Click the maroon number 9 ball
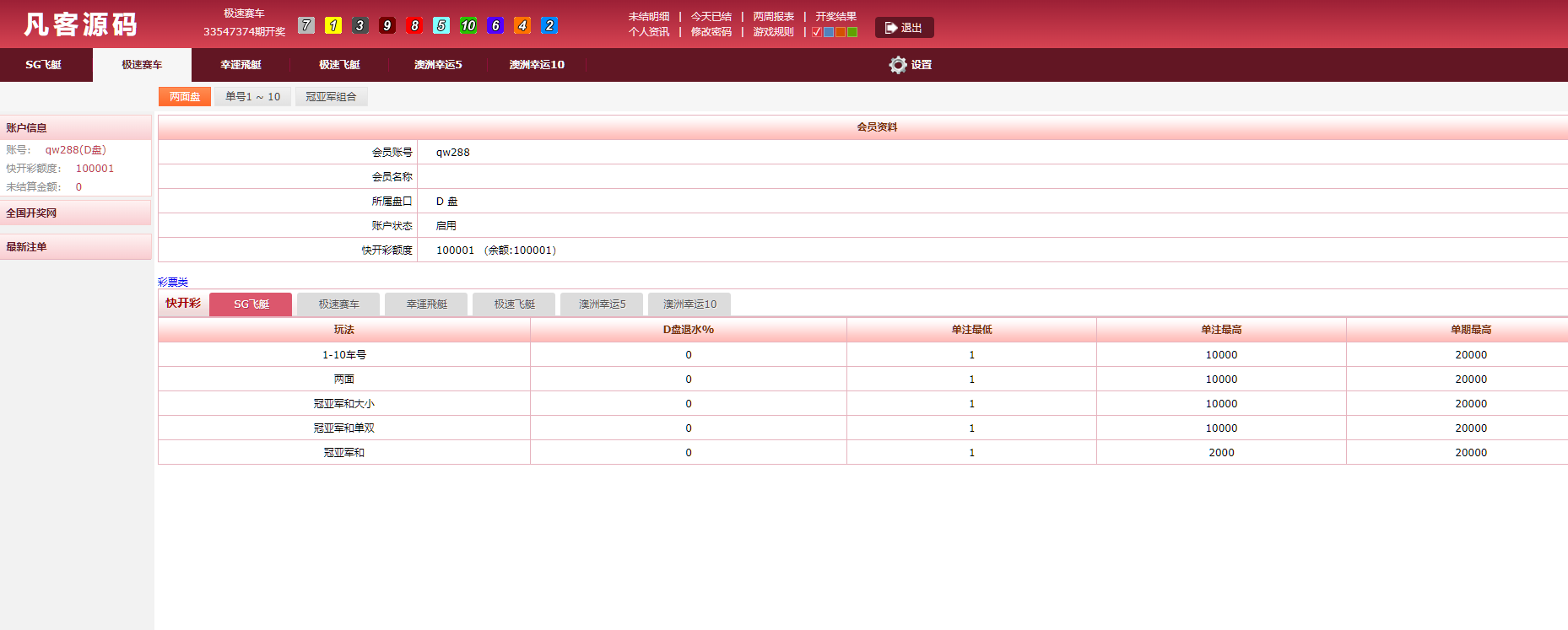This screenshot has height=630, width=1568. 387,25
